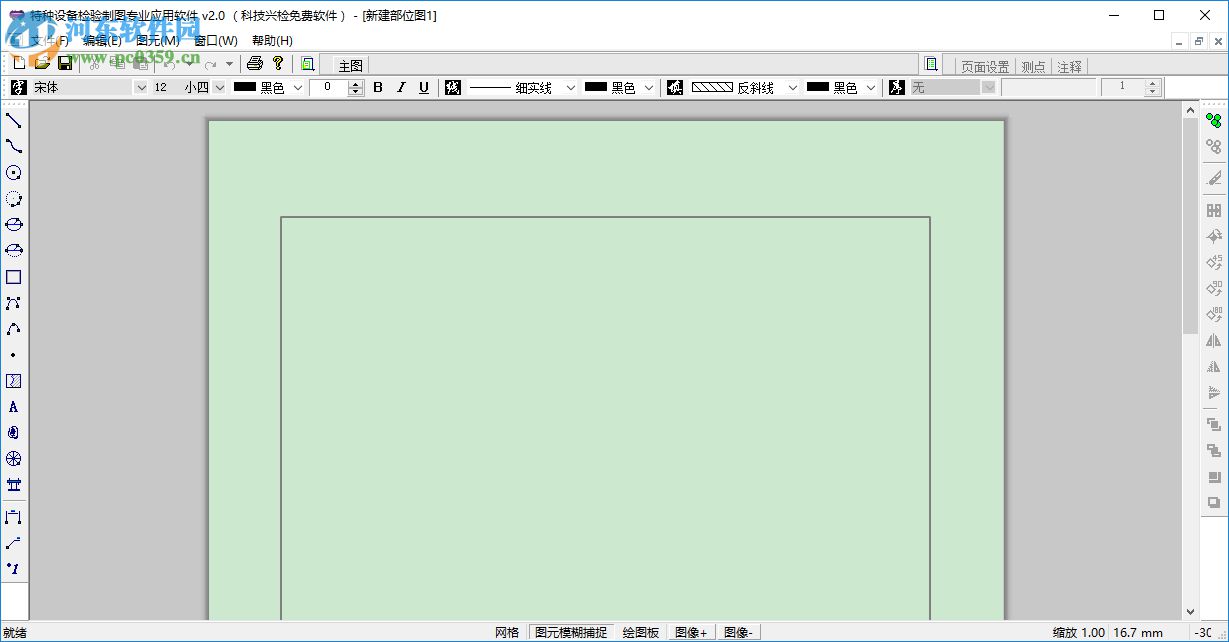1229x642 pixels.
Task: Open the line color 黑色 dropdown
Action: (648, 87)
